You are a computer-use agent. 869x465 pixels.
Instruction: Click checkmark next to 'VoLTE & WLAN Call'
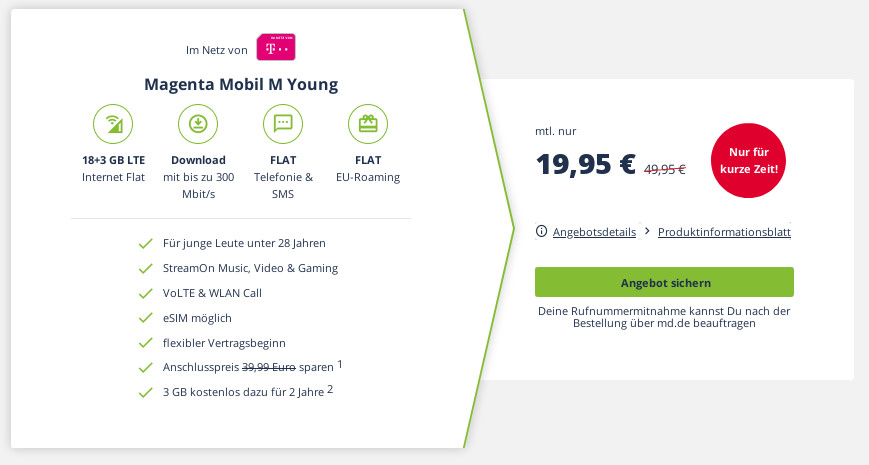[145, 293]
